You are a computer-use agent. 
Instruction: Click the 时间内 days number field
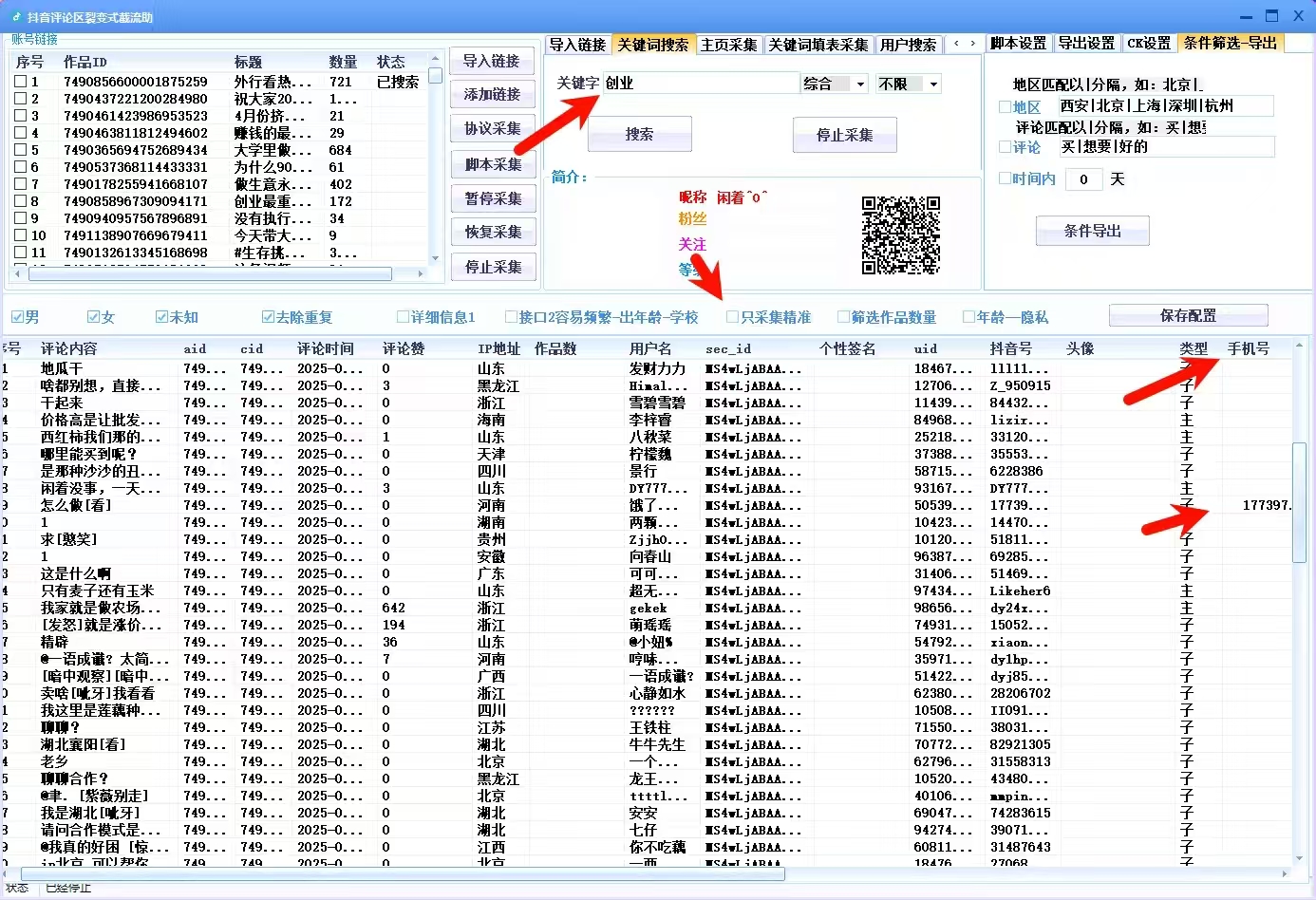(x=1083, y=179)
